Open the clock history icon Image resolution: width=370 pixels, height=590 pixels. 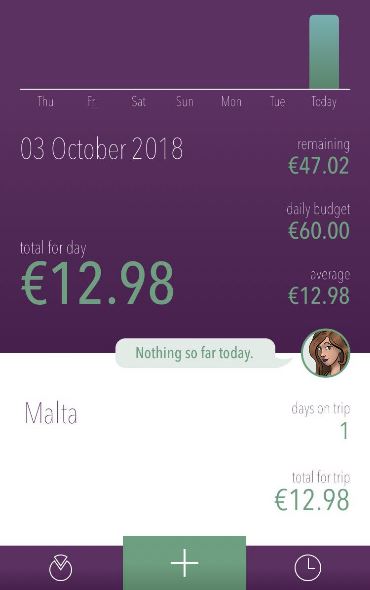tap(308, 567)
